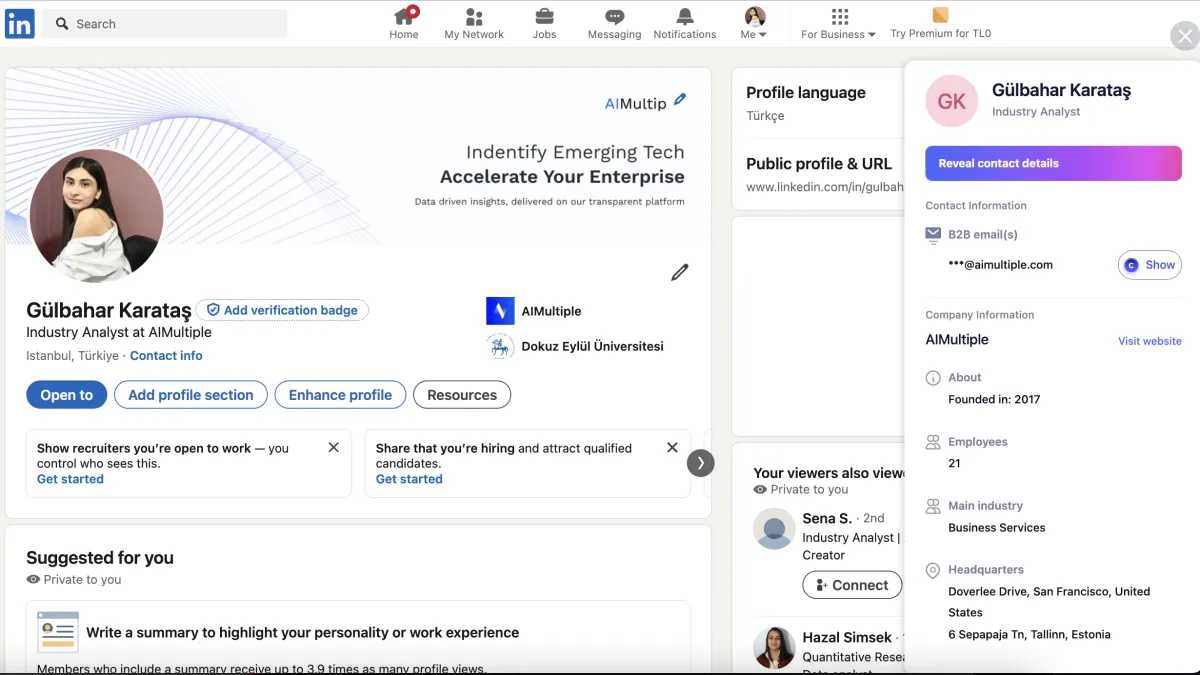The width and height of the screenshot is (1200, 675).
Task: Click Get started under open to work
Action: pos(70,479)
